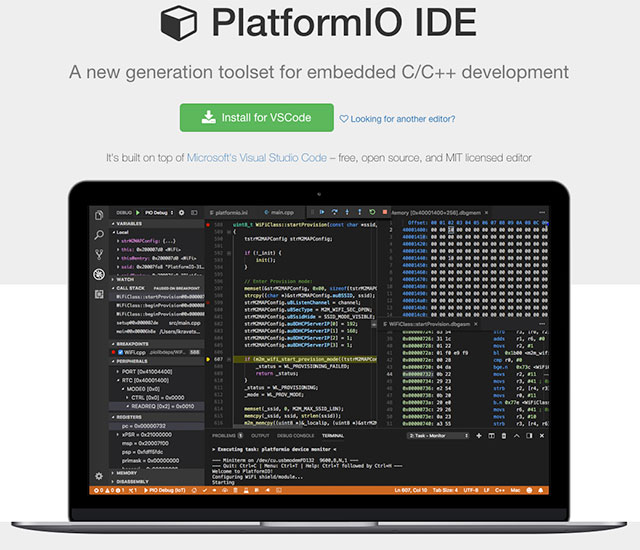Open the Source Control icon in sidebar
640x550 pixels.
tap(99, 254)
